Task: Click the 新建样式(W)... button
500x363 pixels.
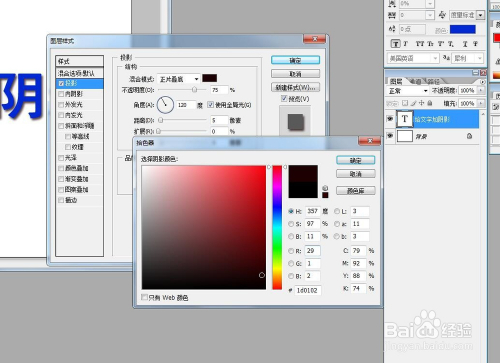Action: (295, 87)
